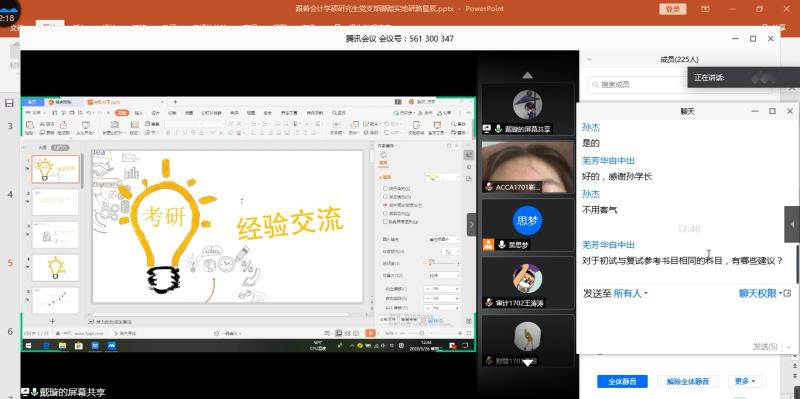Click the chat message 好的,感谢孙学长
Screen dimensions: 800x399
click(617, 177)
